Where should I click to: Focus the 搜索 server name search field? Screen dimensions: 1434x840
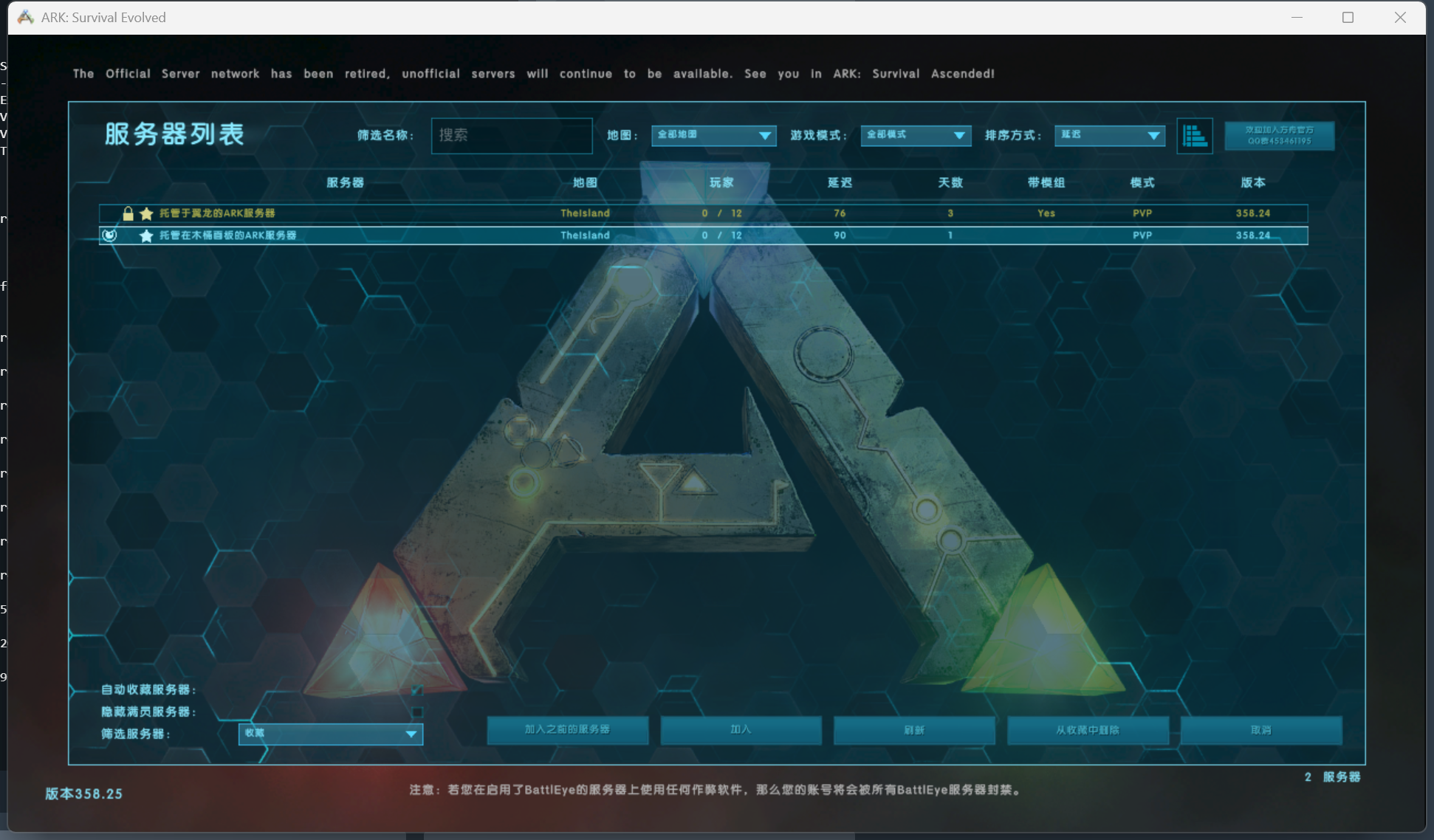(x=512, y=136)
